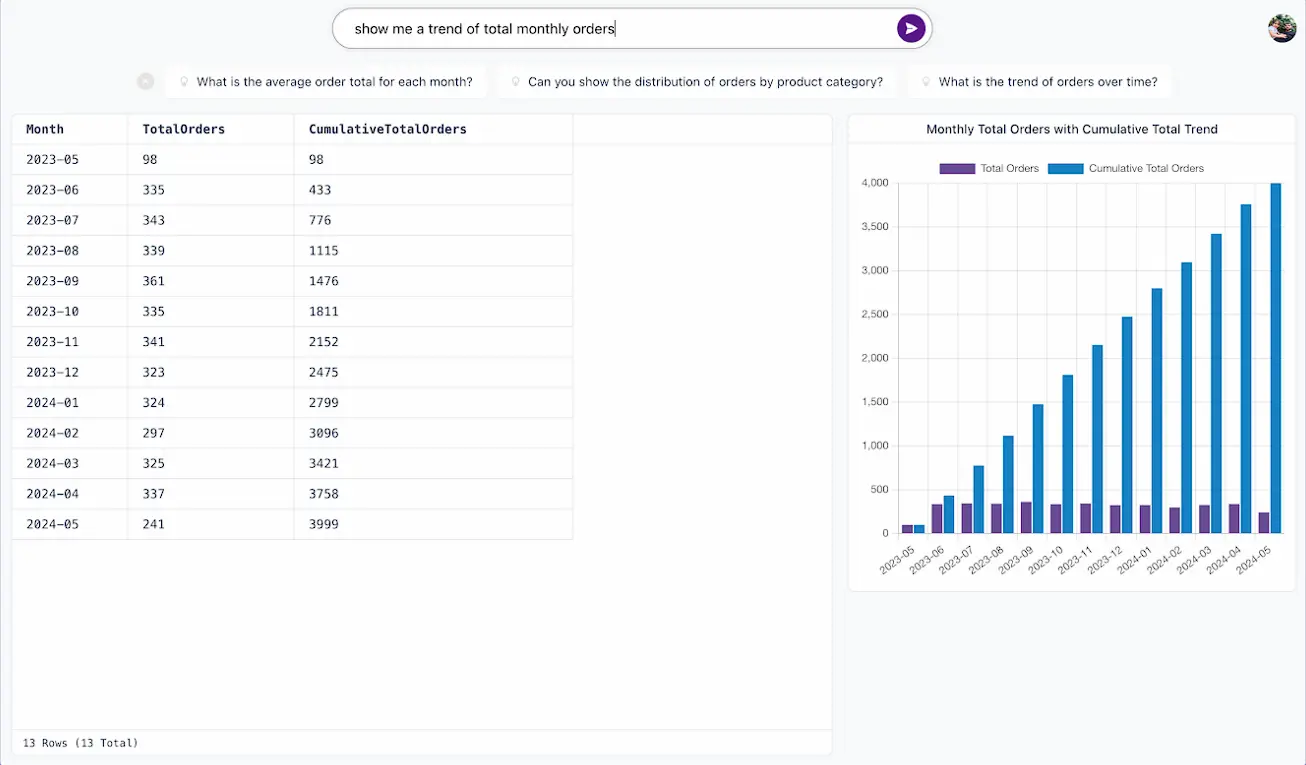Image resolution: width=1306 pixels, height=765 pixels.
Task: Click the purple legend color swatch
Action: pos(956,168)
